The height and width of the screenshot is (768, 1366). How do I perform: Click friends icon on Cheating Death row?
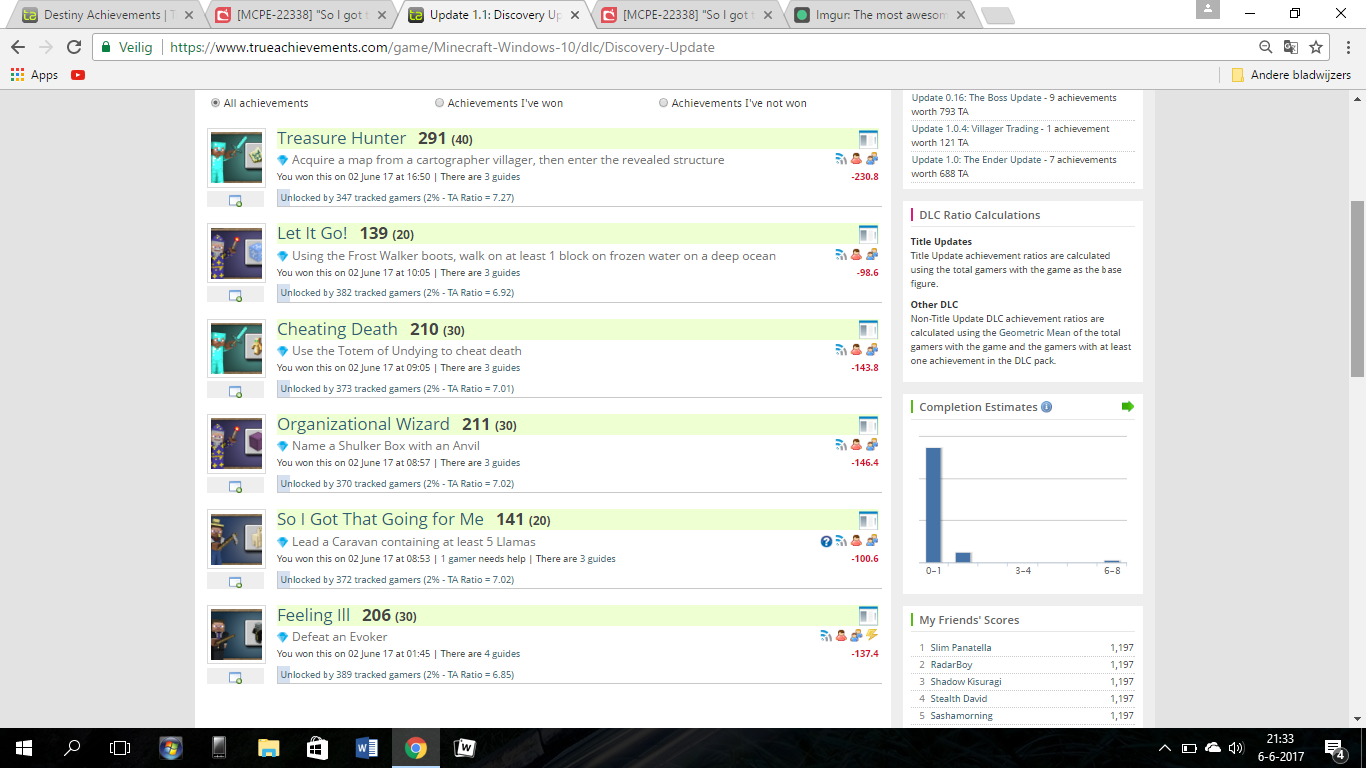click(x=872, y=350)
